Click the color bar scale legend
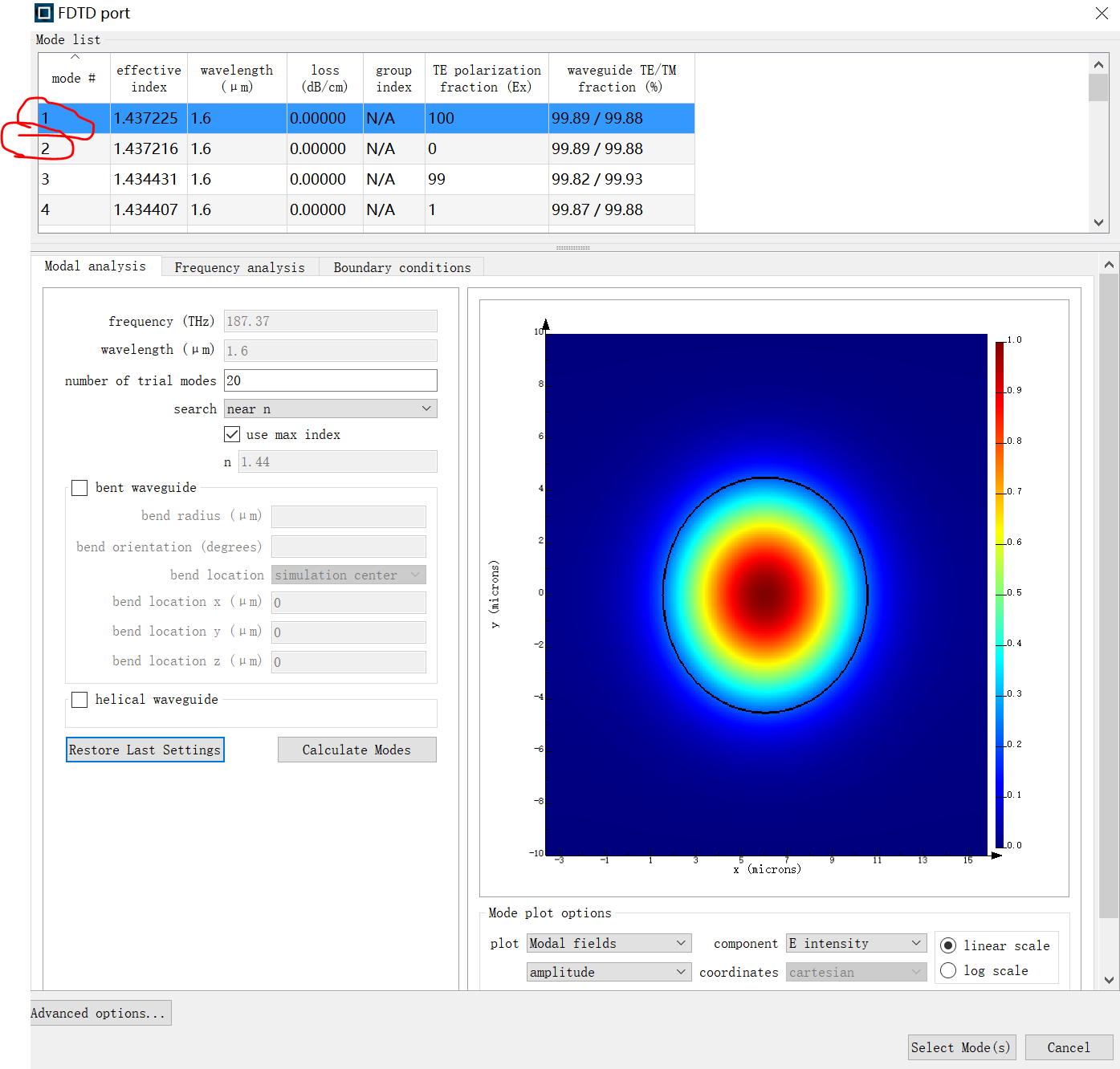The height and width of the screenshot is (1069, 1120). (1000, 594)
